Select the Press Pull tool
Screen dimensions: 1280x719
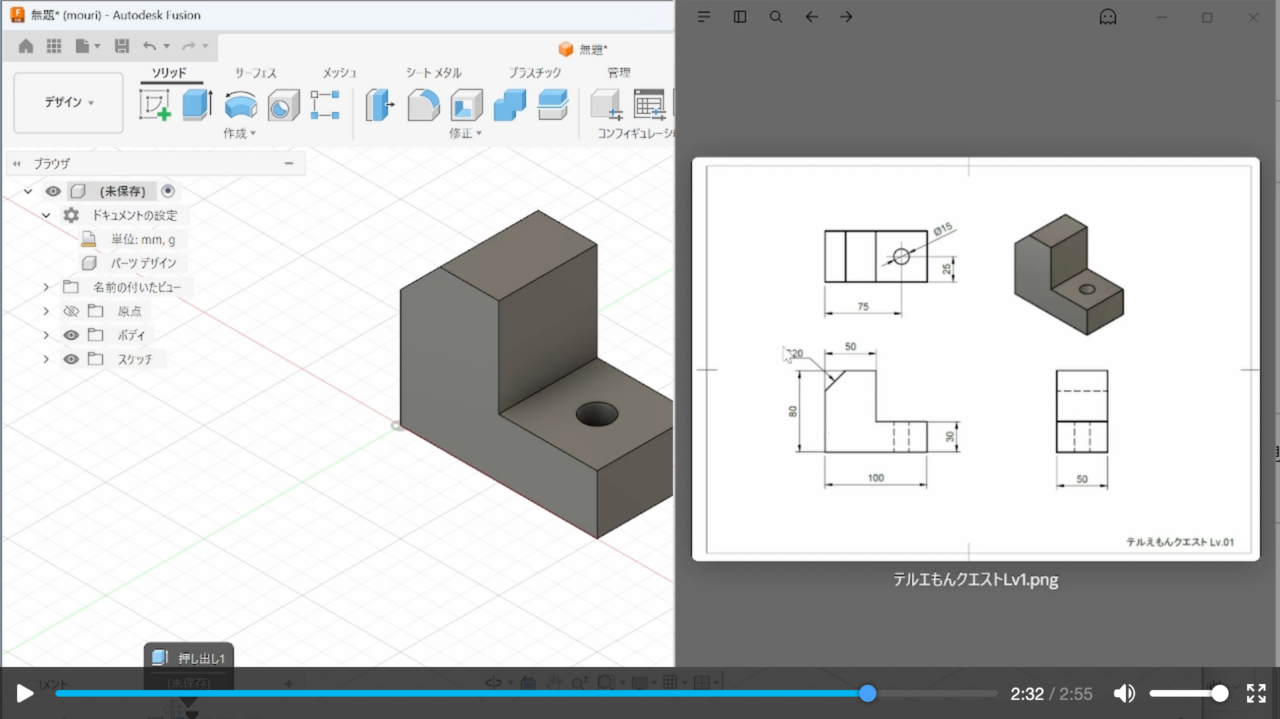380,104
